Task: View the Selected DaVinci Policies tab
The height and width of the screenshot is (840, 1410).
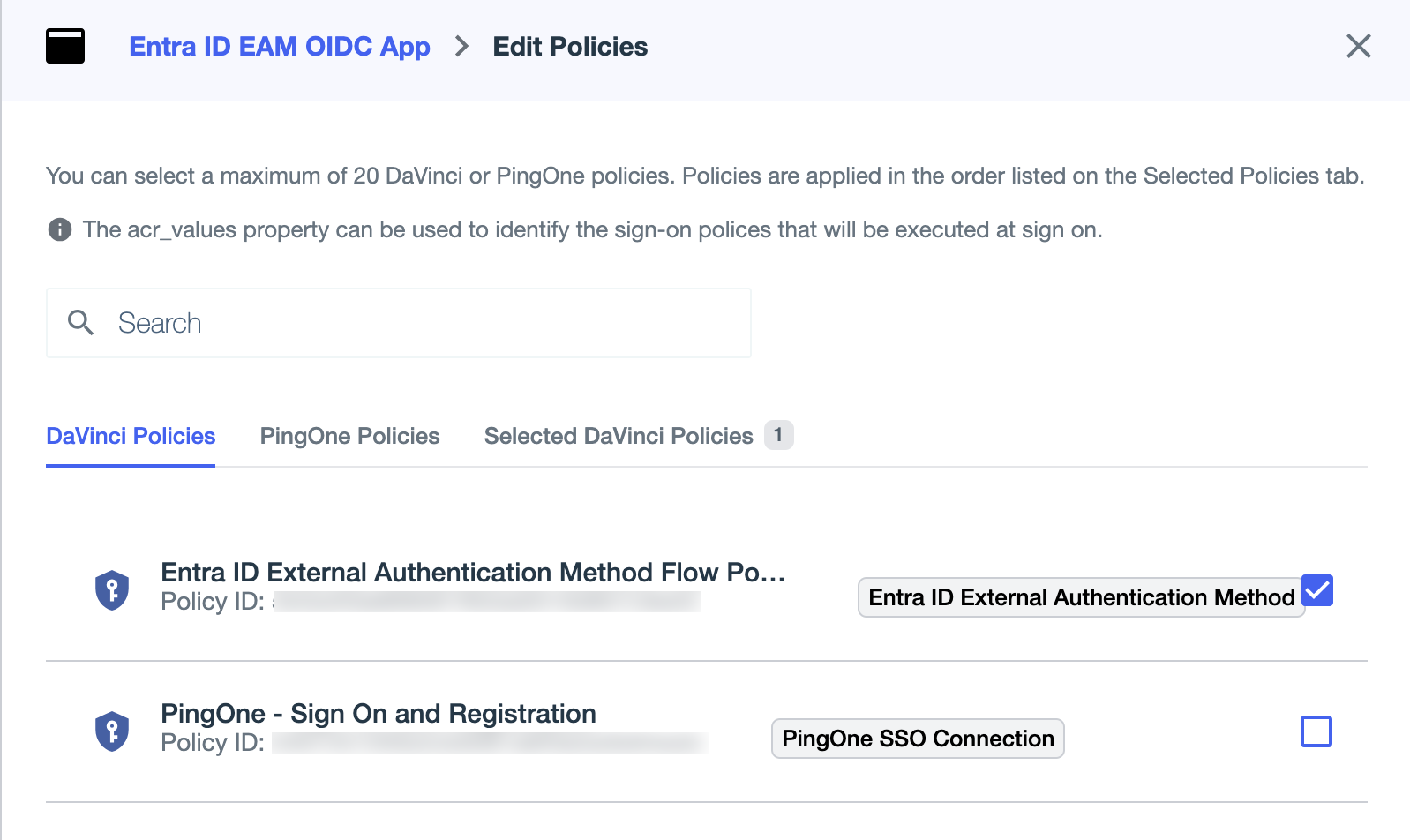Action: click(618, 436)
